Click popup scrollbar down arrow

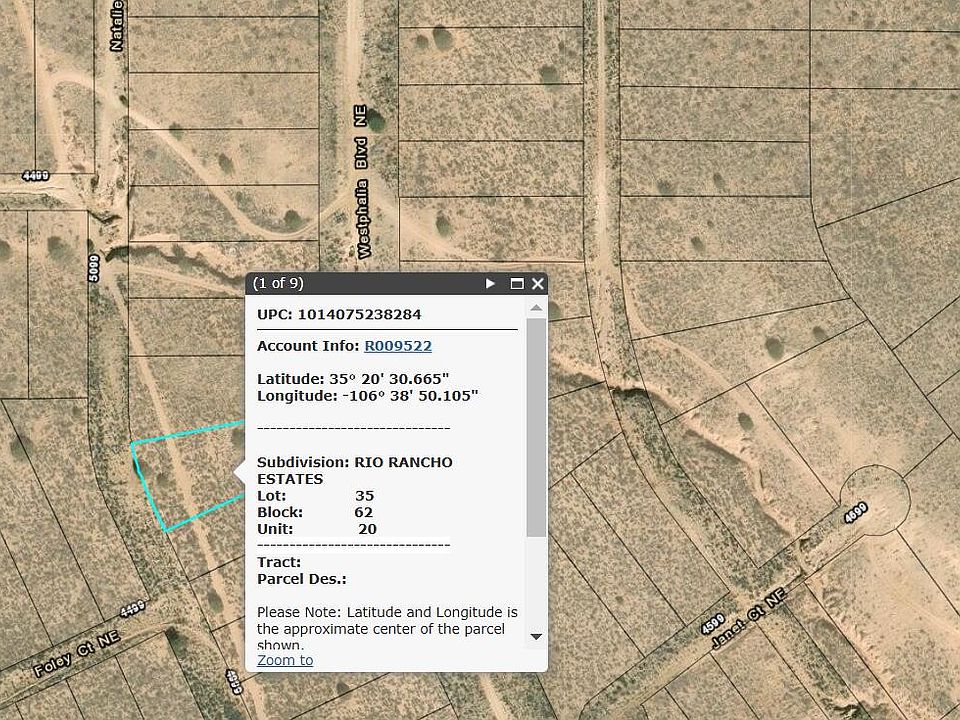click(536, 637)
